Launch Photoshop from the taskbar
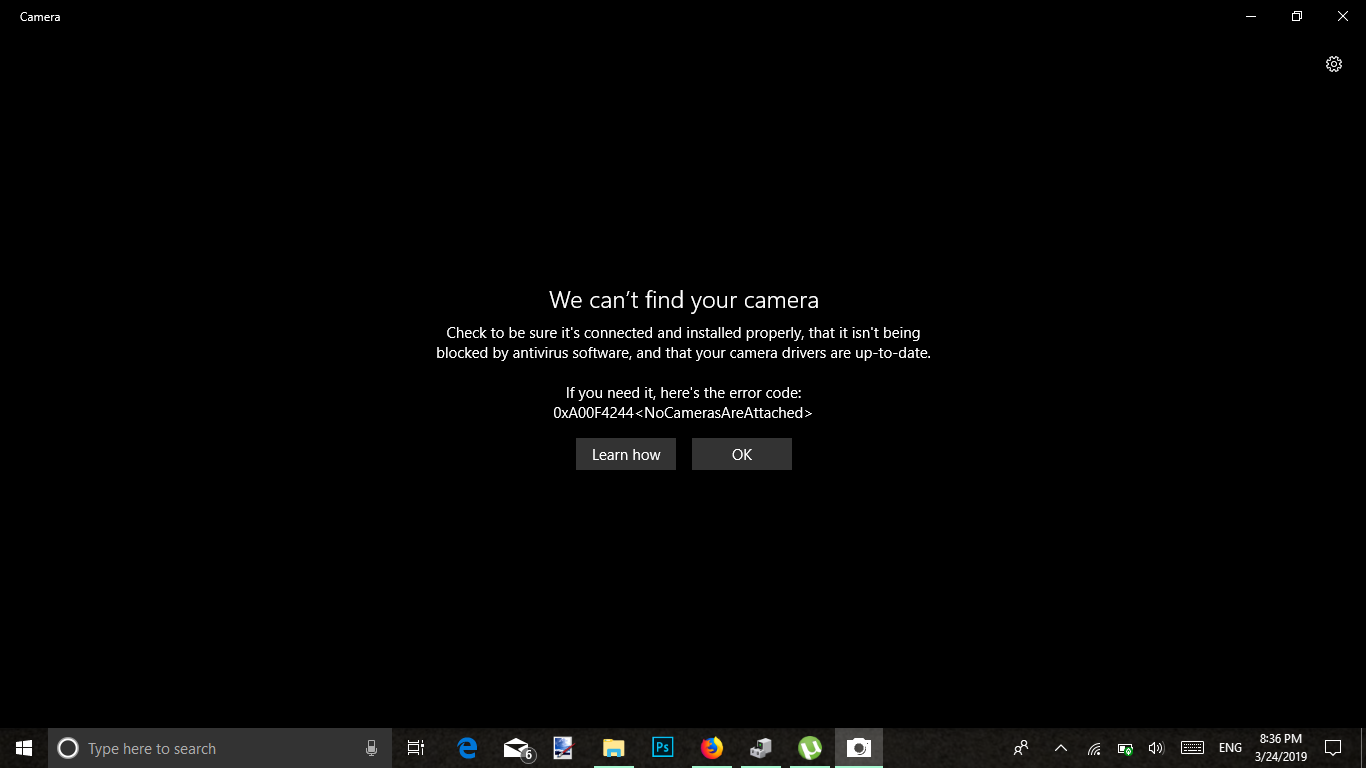Viewport: 1366px width, 768px height. pos(662,747)
